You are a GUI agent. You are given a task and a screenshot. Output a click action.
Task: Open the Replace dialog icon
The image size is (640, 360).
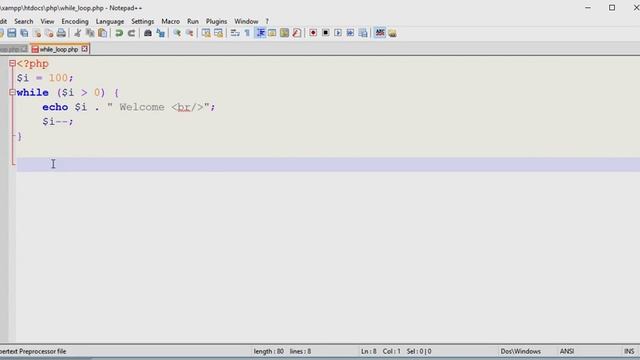pyautogui.click(x=160, y=33)
